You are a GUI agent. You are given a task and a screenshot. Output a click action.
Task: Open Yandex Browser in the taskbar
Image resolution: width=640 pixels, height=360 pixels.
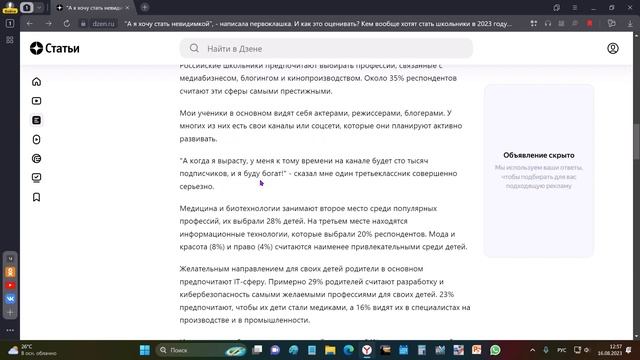[x=367, y=350]
